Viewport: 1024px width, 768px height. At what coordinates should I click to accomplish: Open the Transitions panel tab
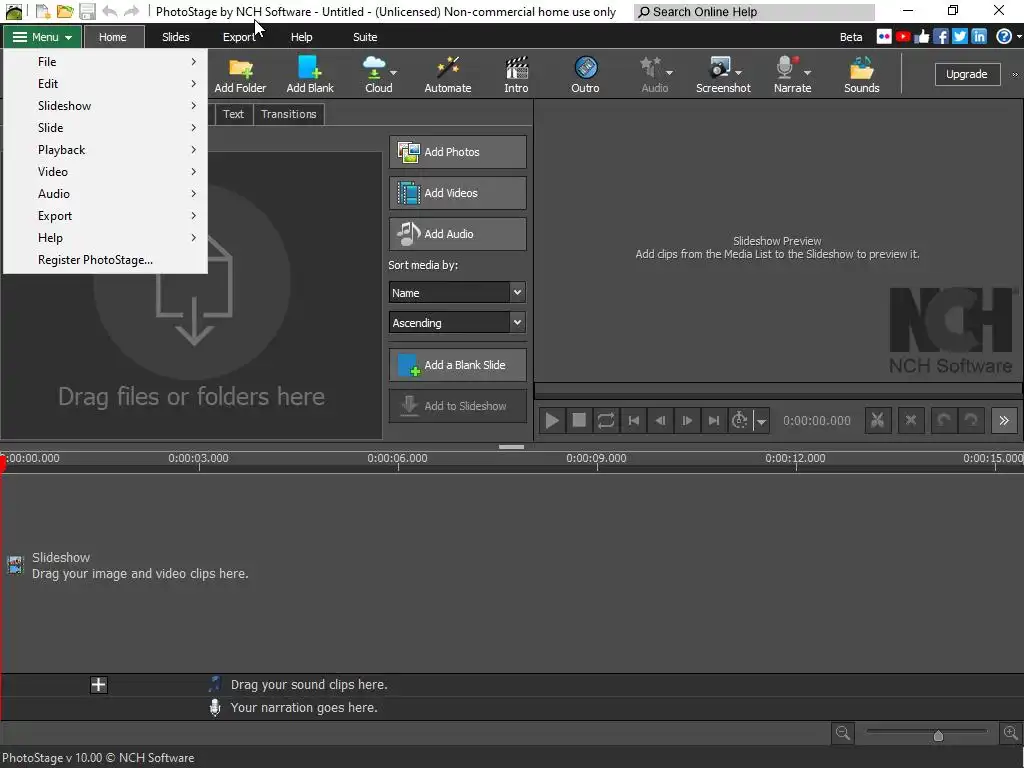click(x=289, y=114)
